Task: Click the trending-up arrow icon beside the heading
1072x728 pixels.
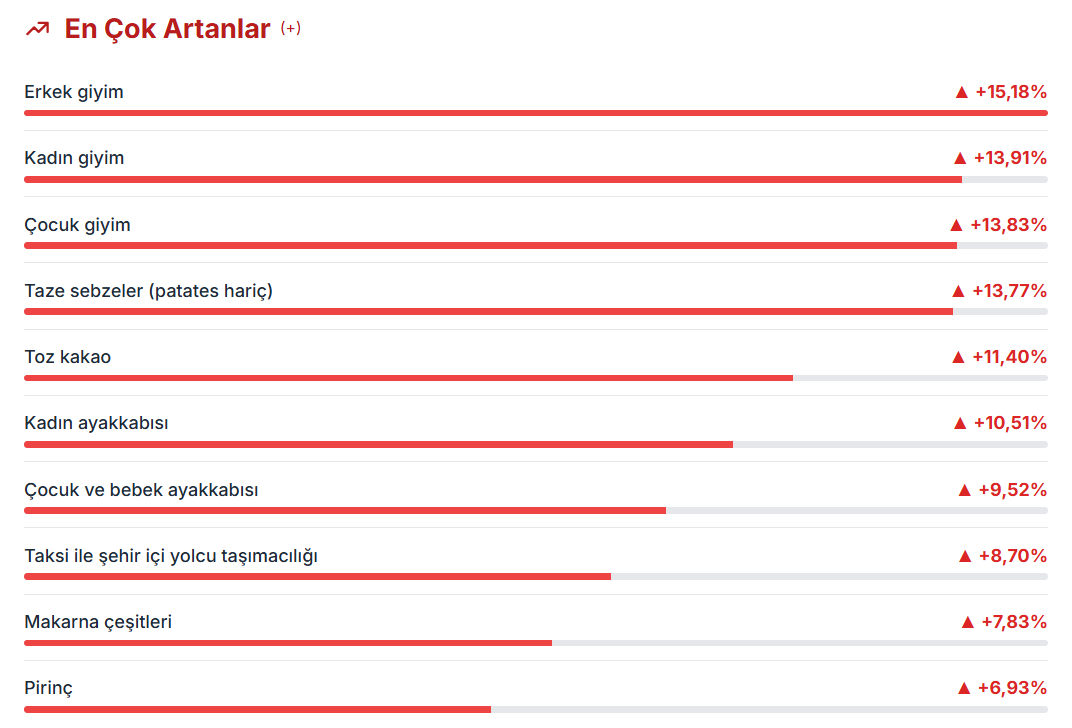Action: [37, 29]
